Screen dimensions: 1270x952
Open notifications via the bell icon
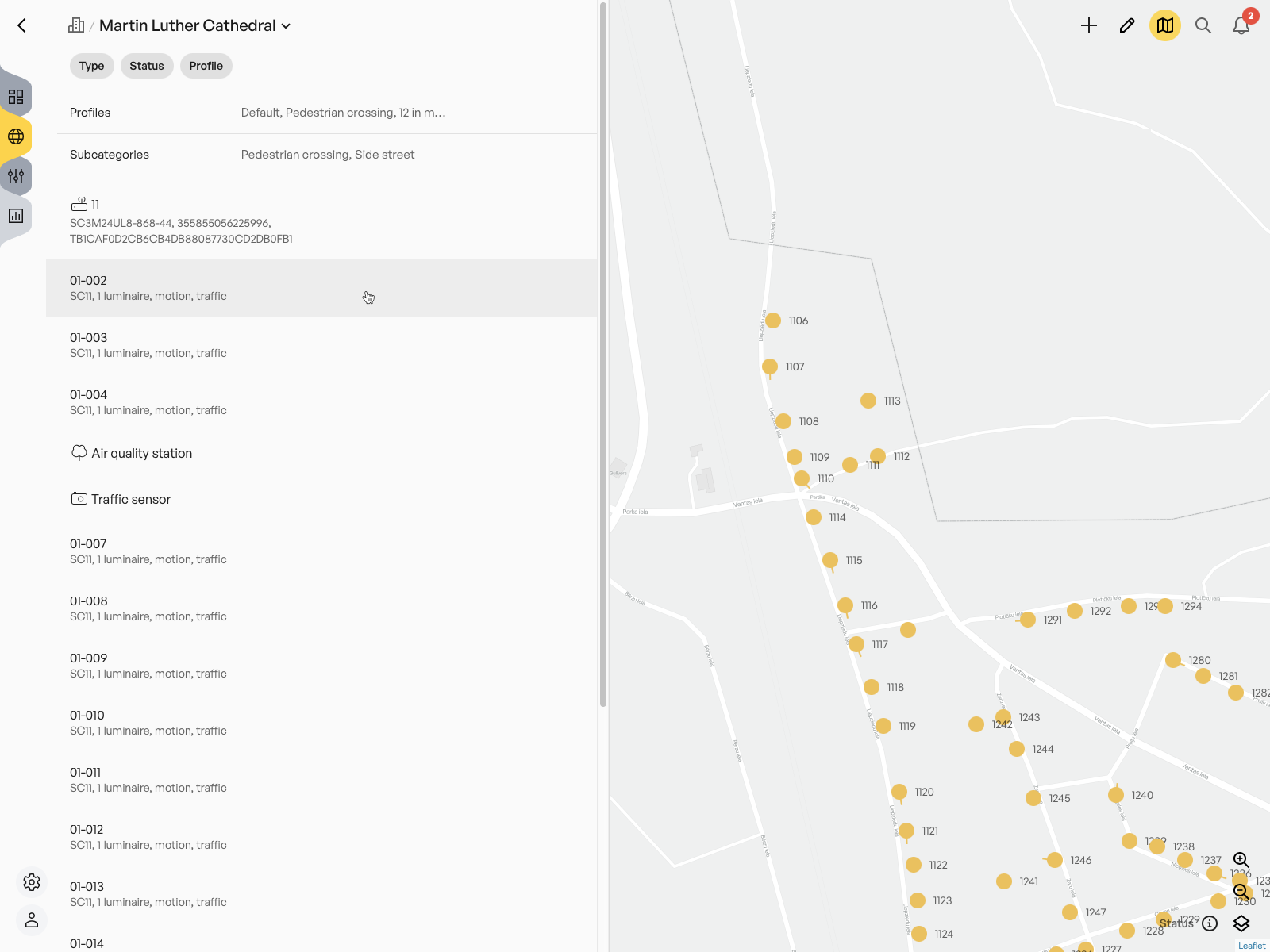click(x=1240, y=27)
